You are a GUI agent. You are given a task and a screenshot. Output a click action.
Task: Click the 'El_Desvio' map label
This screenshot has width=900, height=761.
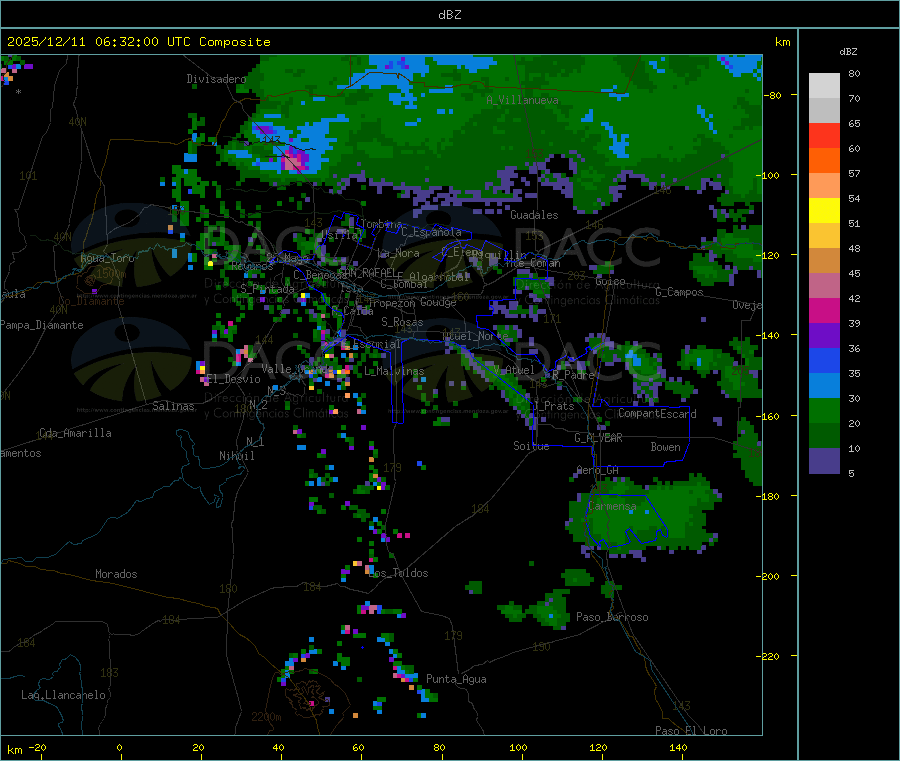(233, 379)
